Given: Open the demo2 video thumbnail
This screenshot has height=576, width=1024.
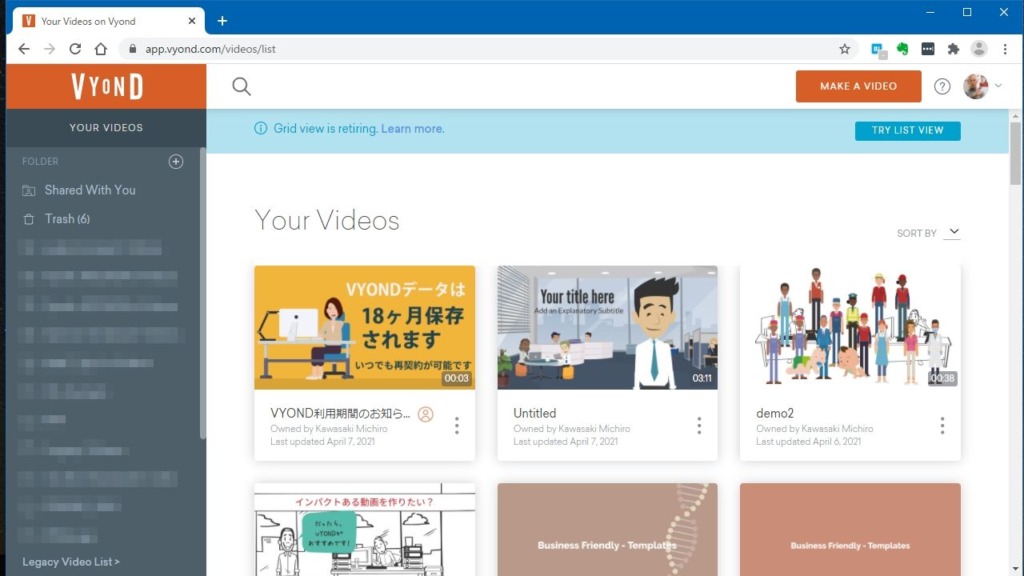Looking at the screenshot, I should [850, 328].
